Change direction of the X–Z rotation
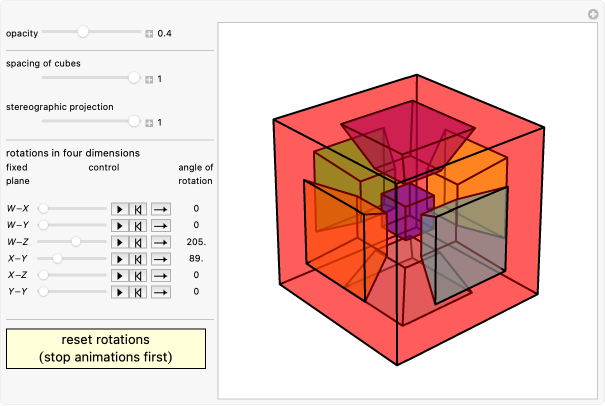The width and height of the screenshot is (605, 406). click(x=161, y=275)
